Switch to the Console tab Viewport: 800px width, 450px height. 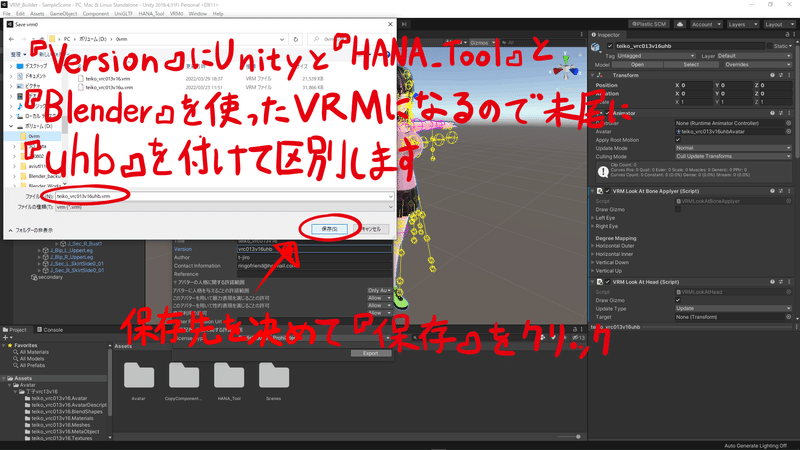point(50,330)
